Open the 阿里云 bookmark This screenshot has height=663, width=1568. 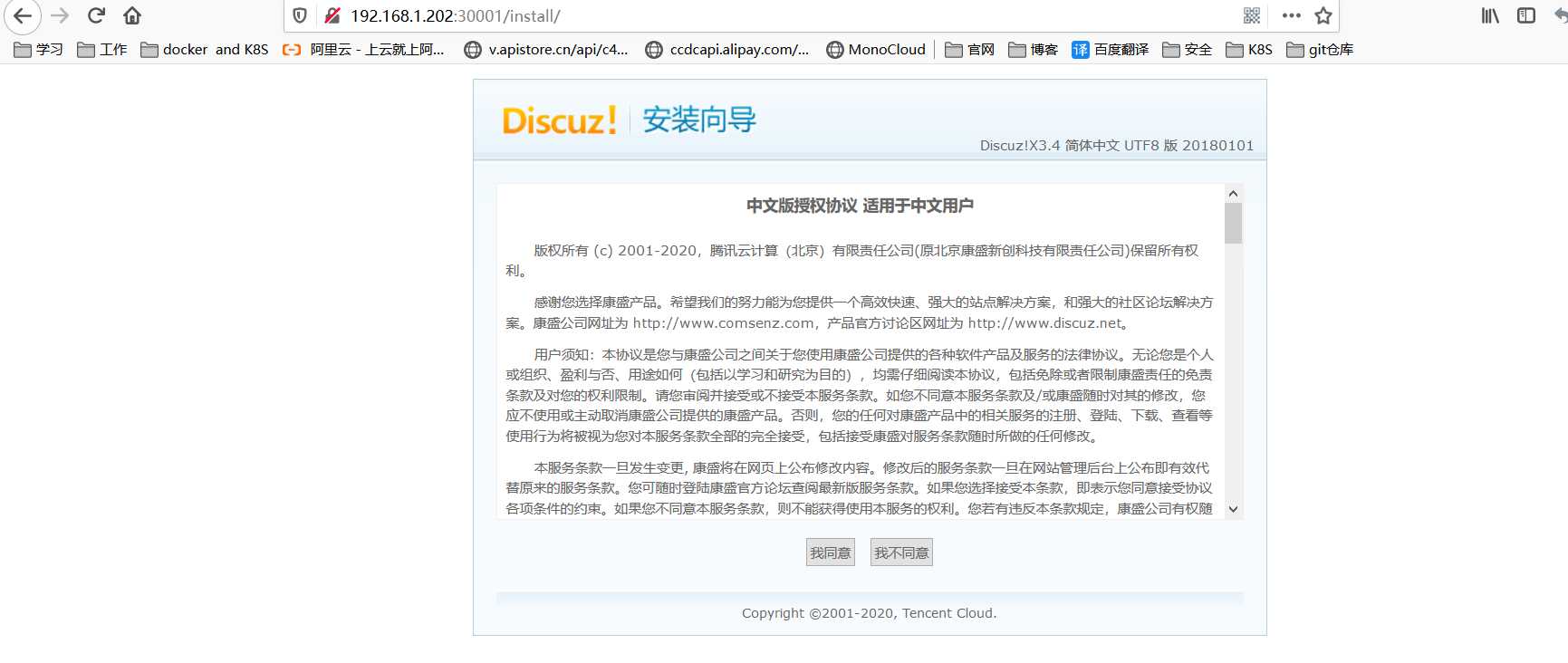[363, 50]
